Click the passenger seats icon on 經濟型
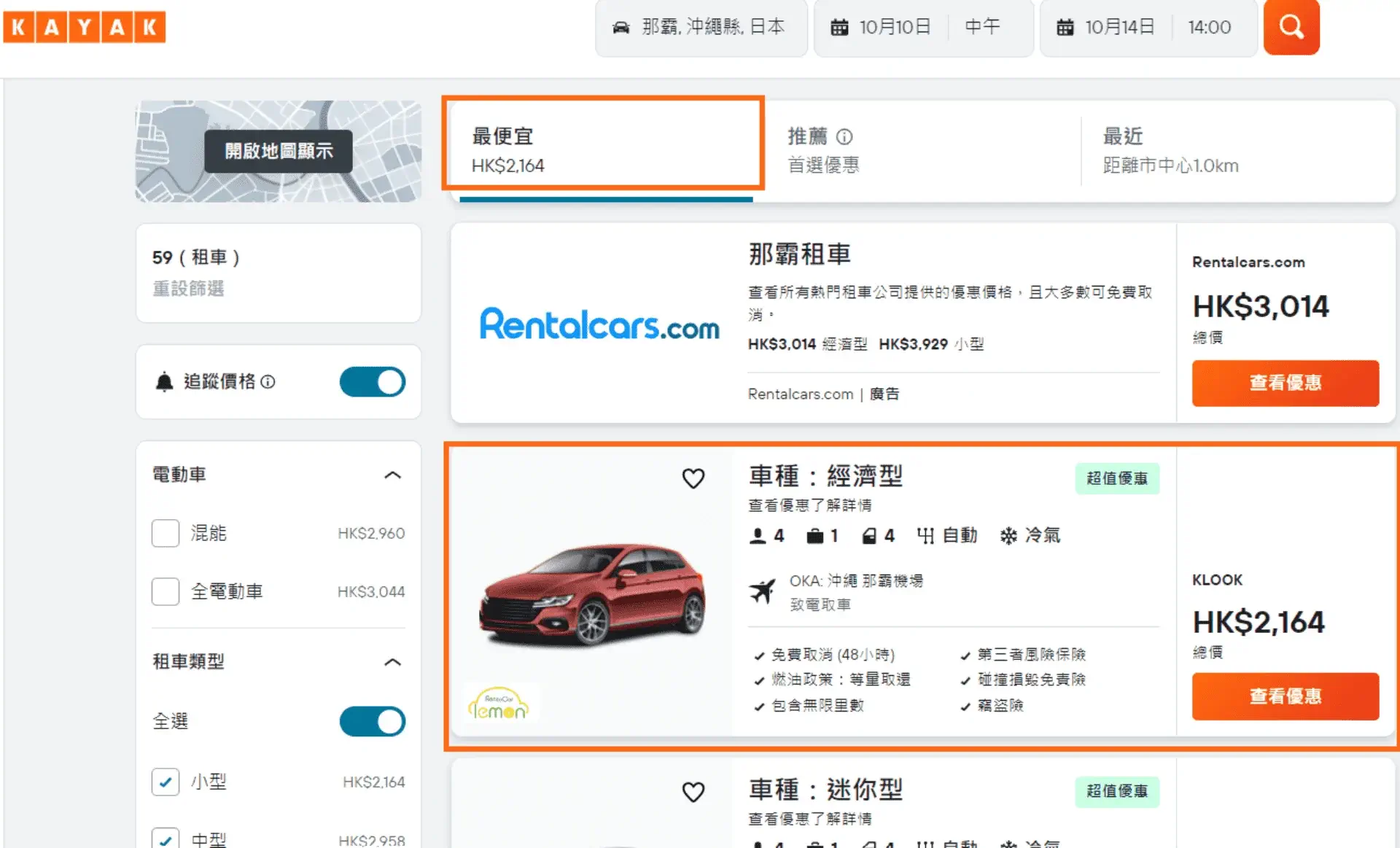Image resolution: width=1400 pixels, height=848 pixels. point(758,536)
